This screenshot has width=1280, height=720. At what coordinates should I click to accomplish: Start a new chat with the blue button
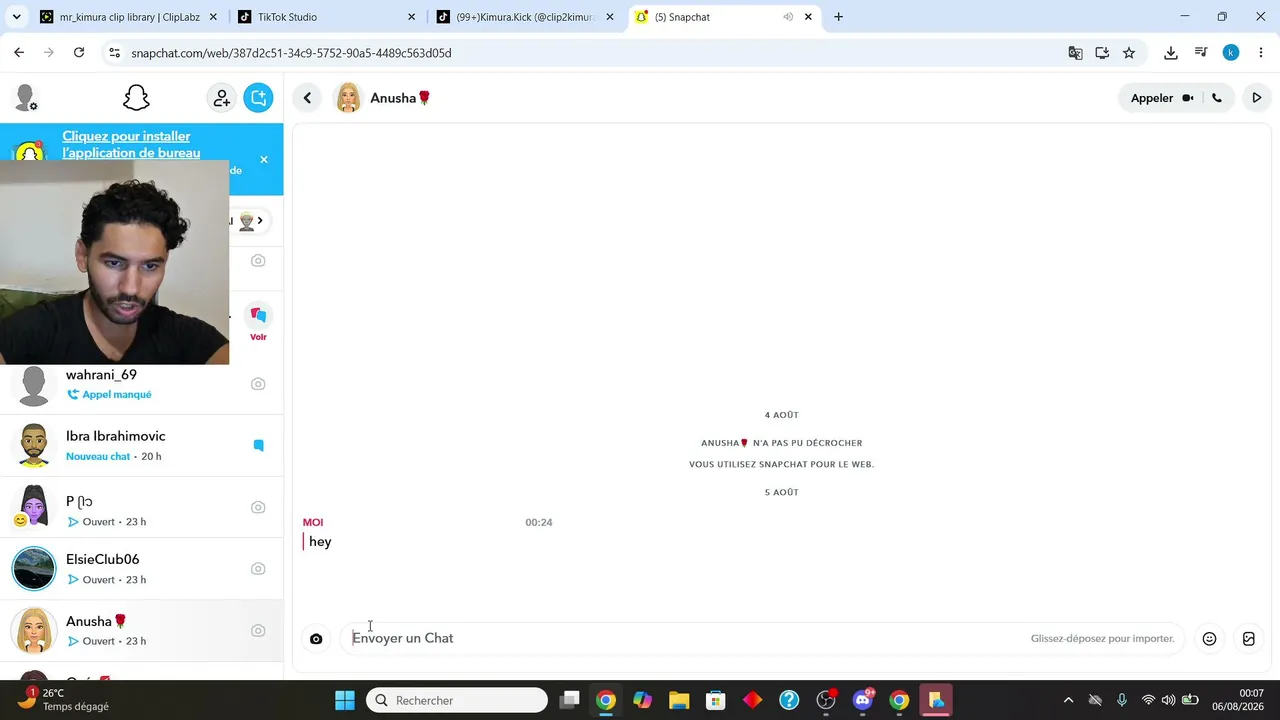coord(258,98)
